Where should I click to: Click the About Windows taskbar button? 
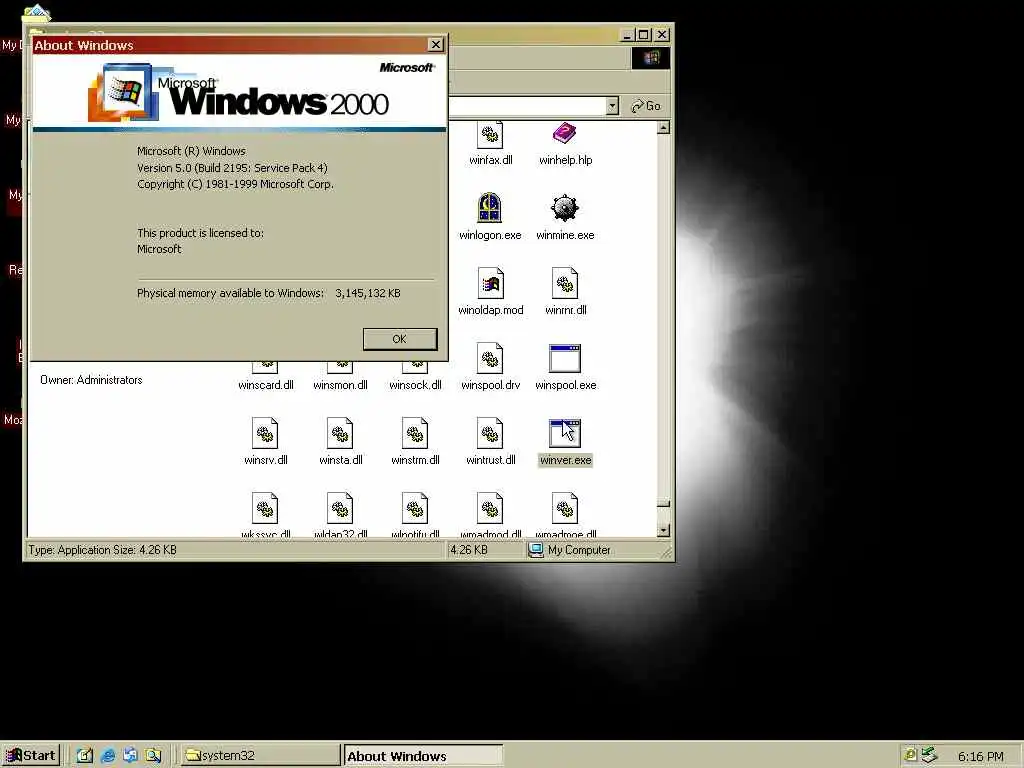[x=423, y=756]
